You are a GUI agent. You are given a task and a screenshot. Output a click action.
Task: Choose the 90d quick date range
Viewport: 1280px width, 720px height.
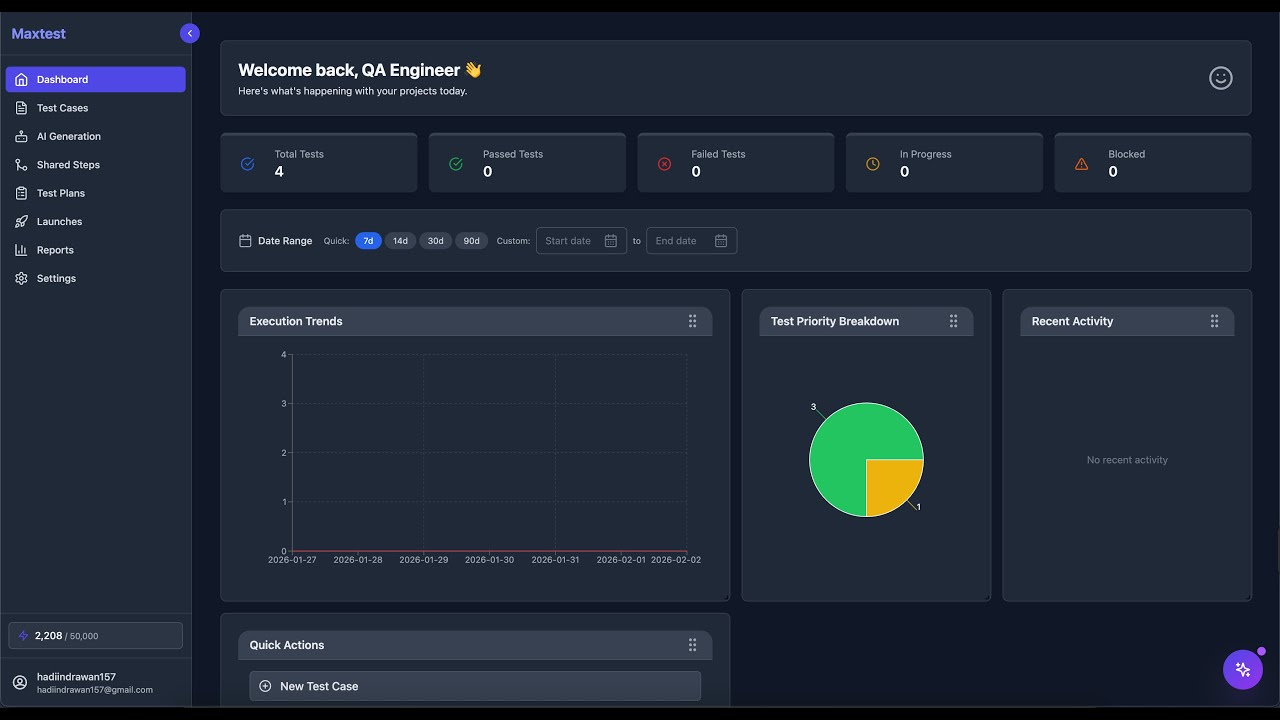click(x=471, y=241)
